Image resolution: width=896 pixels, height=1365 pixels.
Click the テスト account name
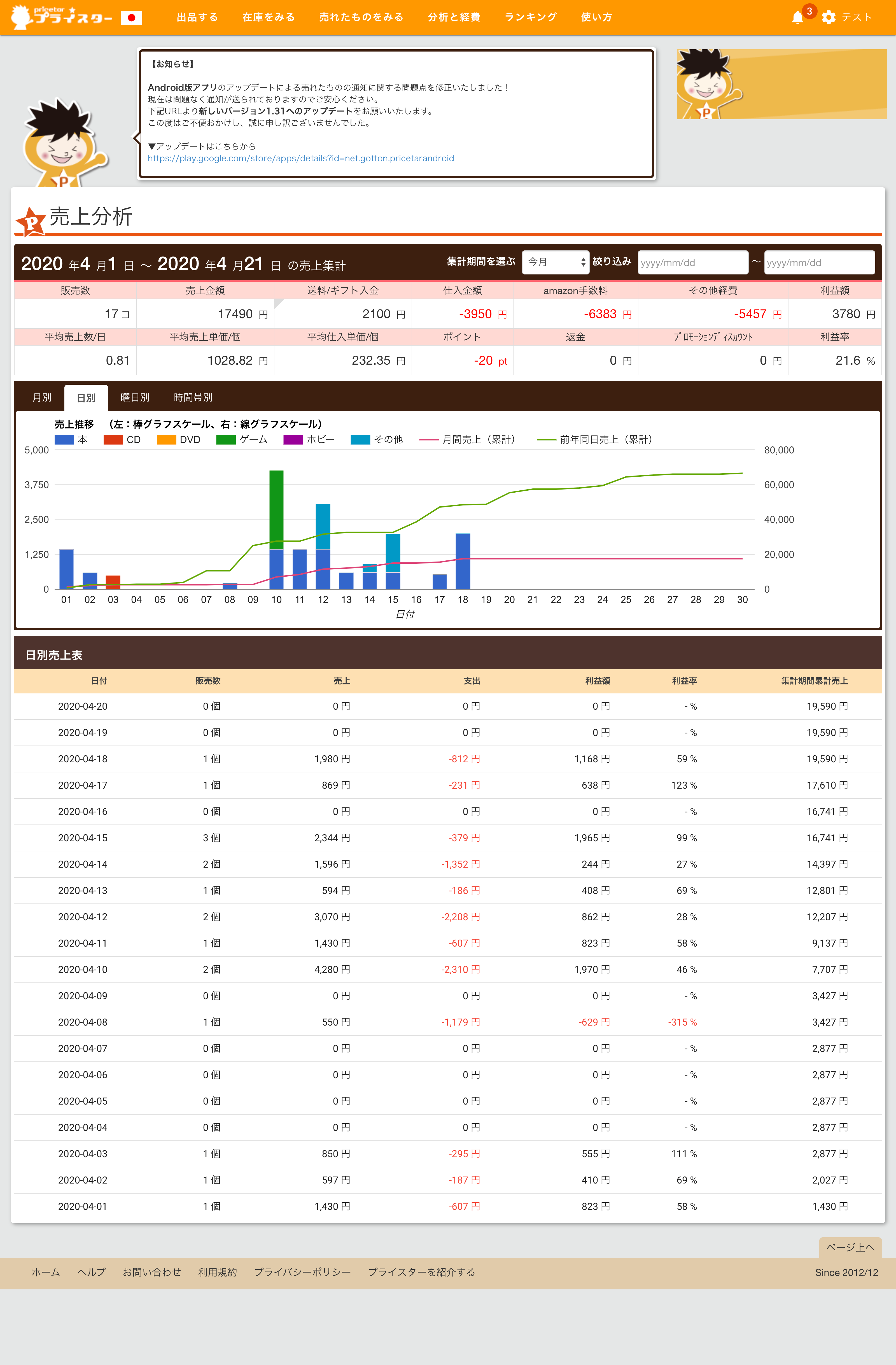click(x=857, y=17)
